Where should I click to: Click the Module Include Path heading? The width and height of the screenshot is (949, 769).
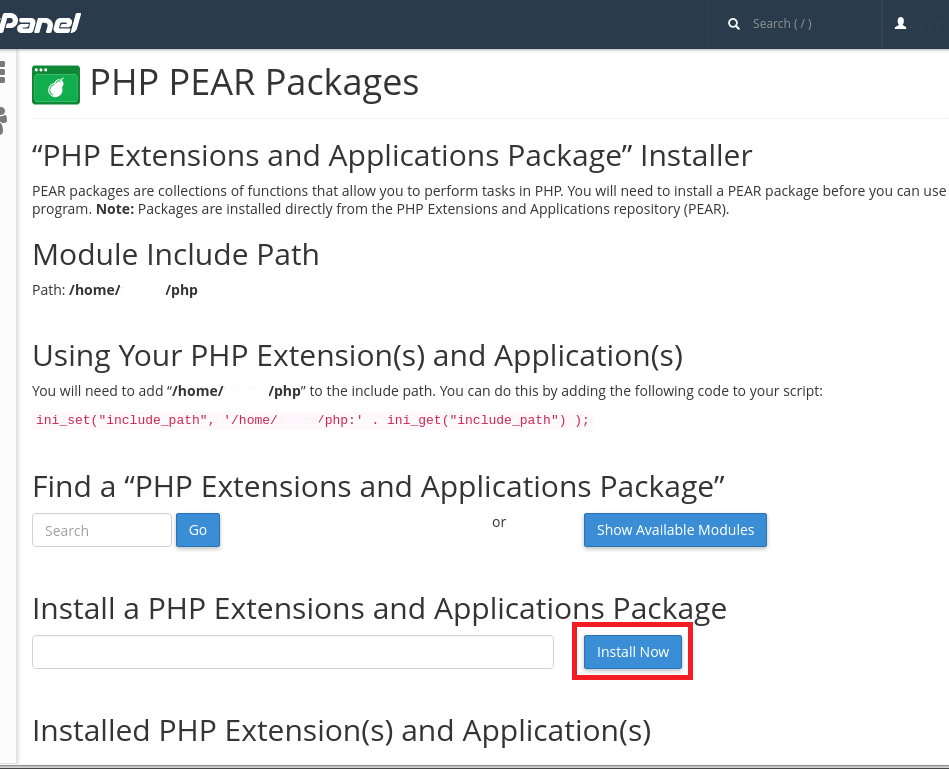point(176,254)
